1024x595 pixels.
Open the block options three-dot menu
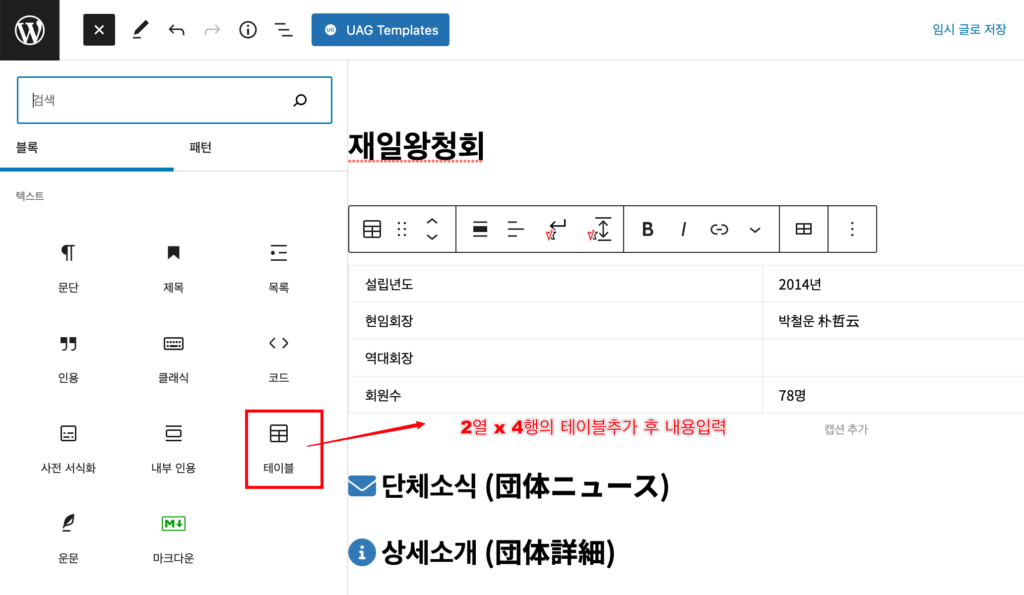point(852,229)
